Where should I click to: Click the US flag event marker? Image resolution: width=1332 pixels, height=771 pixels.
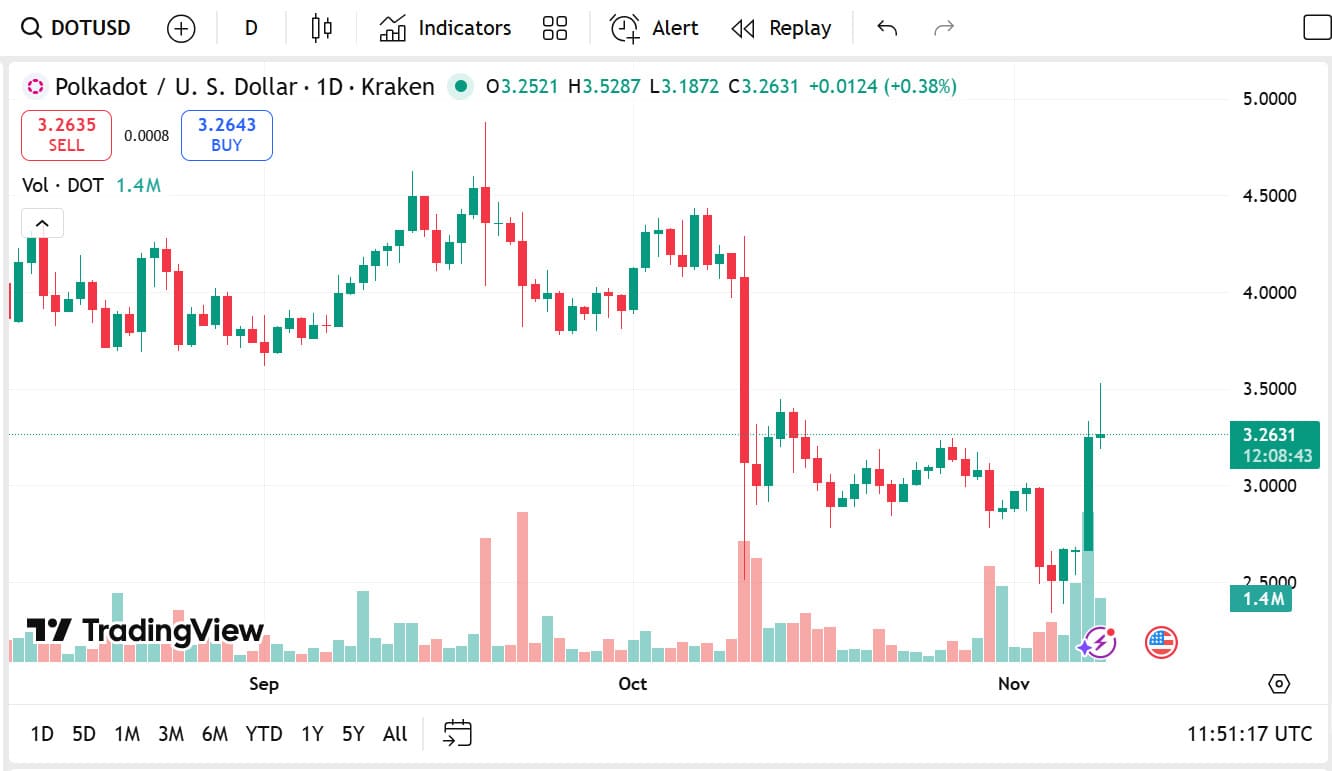click(1161, 642)
